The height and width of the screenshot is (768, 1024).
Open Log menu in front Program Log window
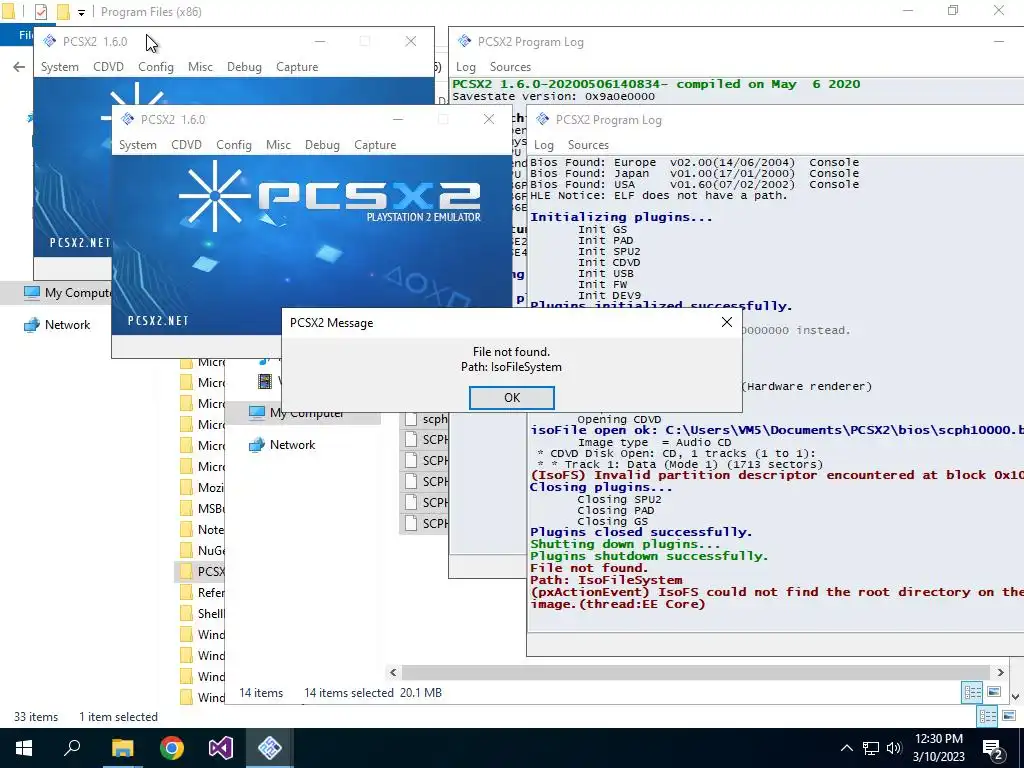(x=543, y=145)
